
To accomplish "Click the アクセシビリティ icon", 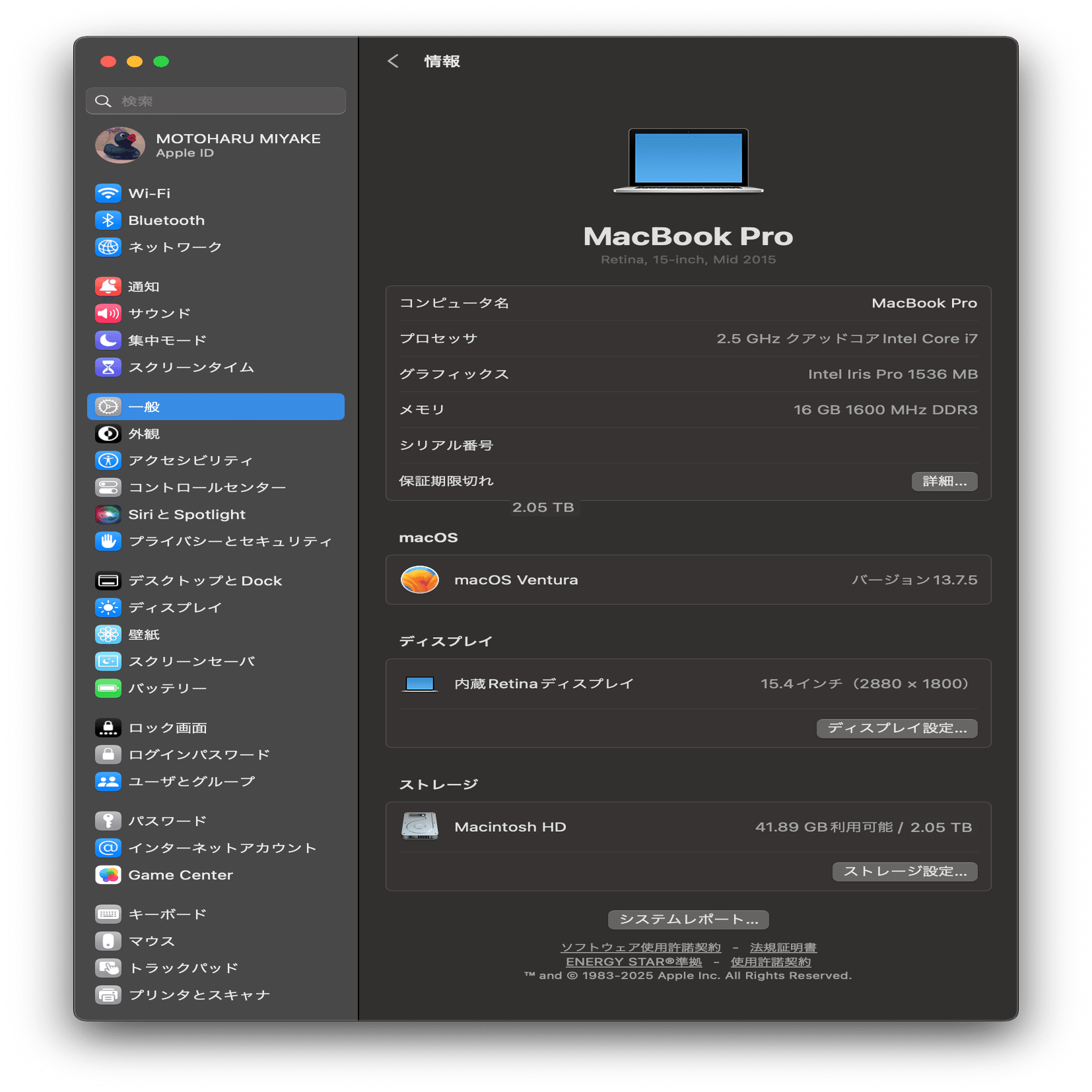I will click(x=108, y=460).
